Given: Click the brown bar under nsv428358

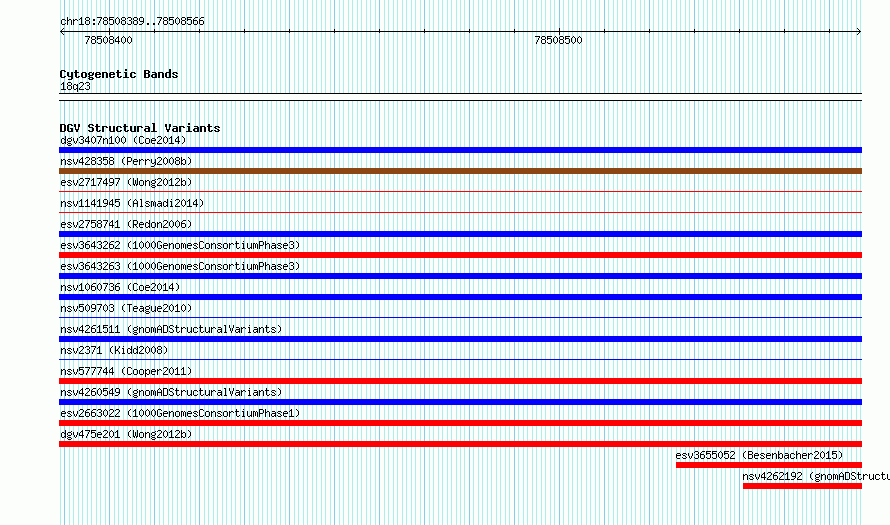Looking at the screenshot, I should click(460, 171).
